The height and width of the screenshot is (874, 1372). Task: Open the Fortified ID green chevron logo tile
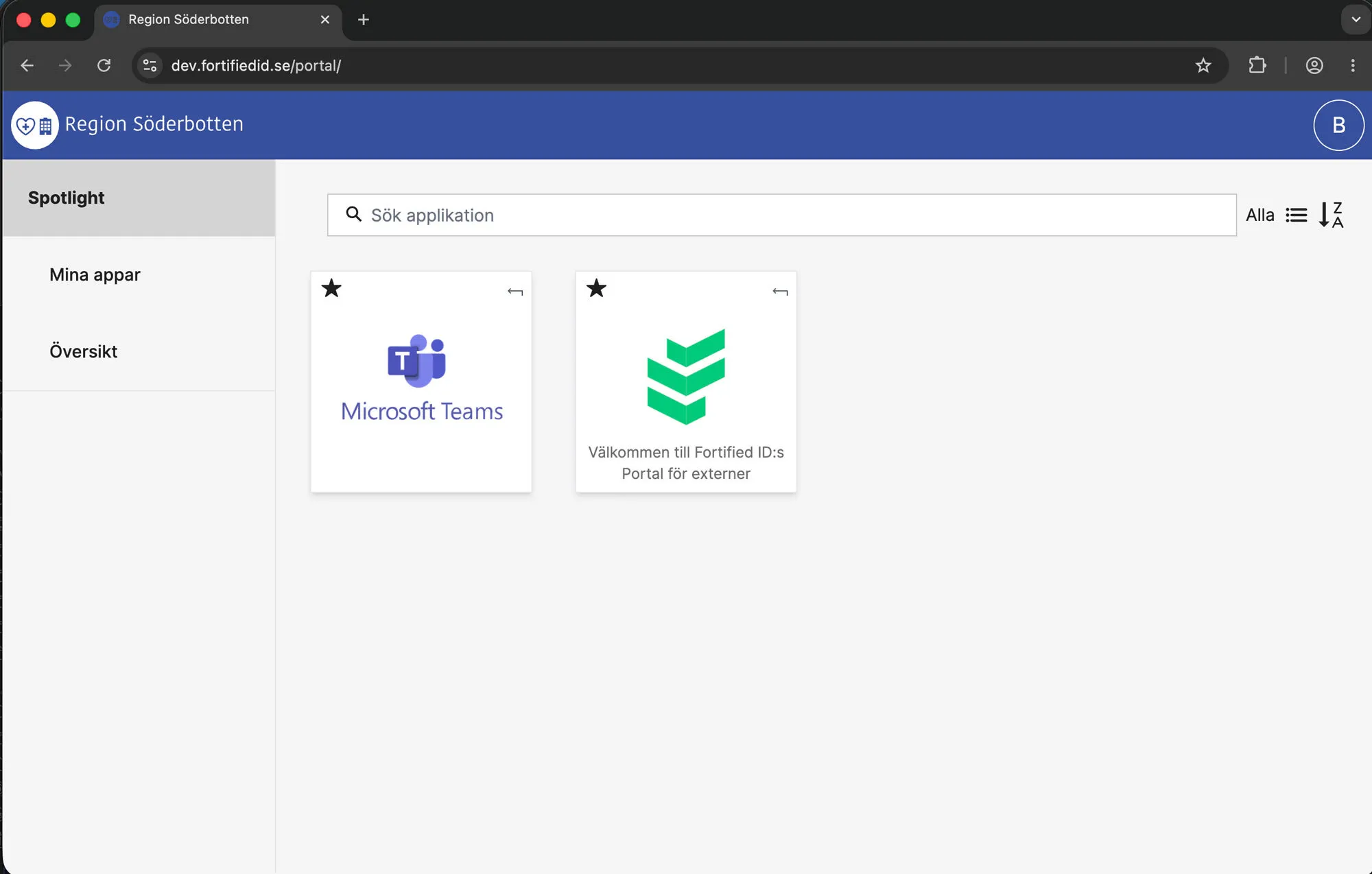[686, 377]
